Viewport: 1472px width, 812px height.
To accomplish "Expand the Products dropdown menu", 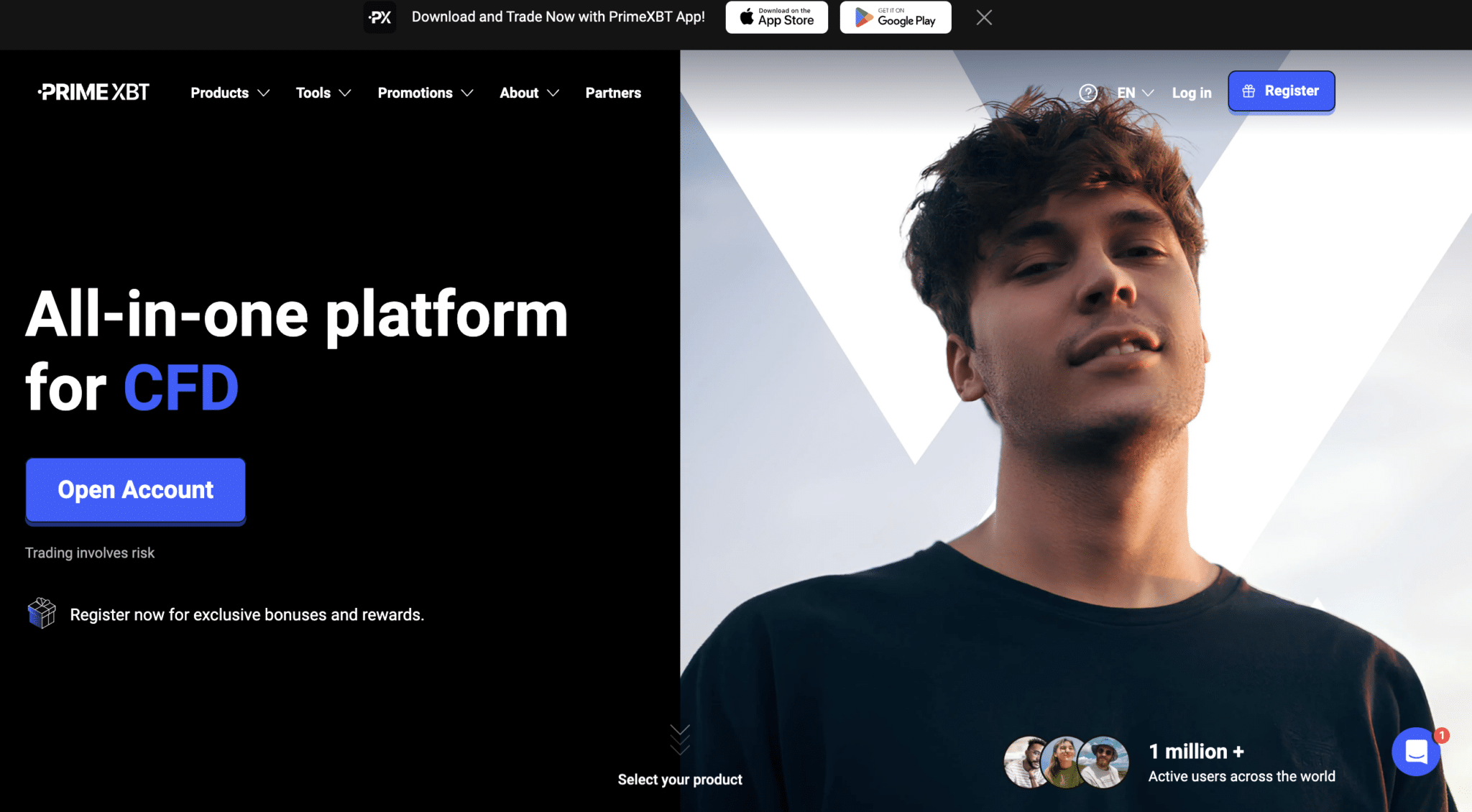I will click(x=229, y=92).
